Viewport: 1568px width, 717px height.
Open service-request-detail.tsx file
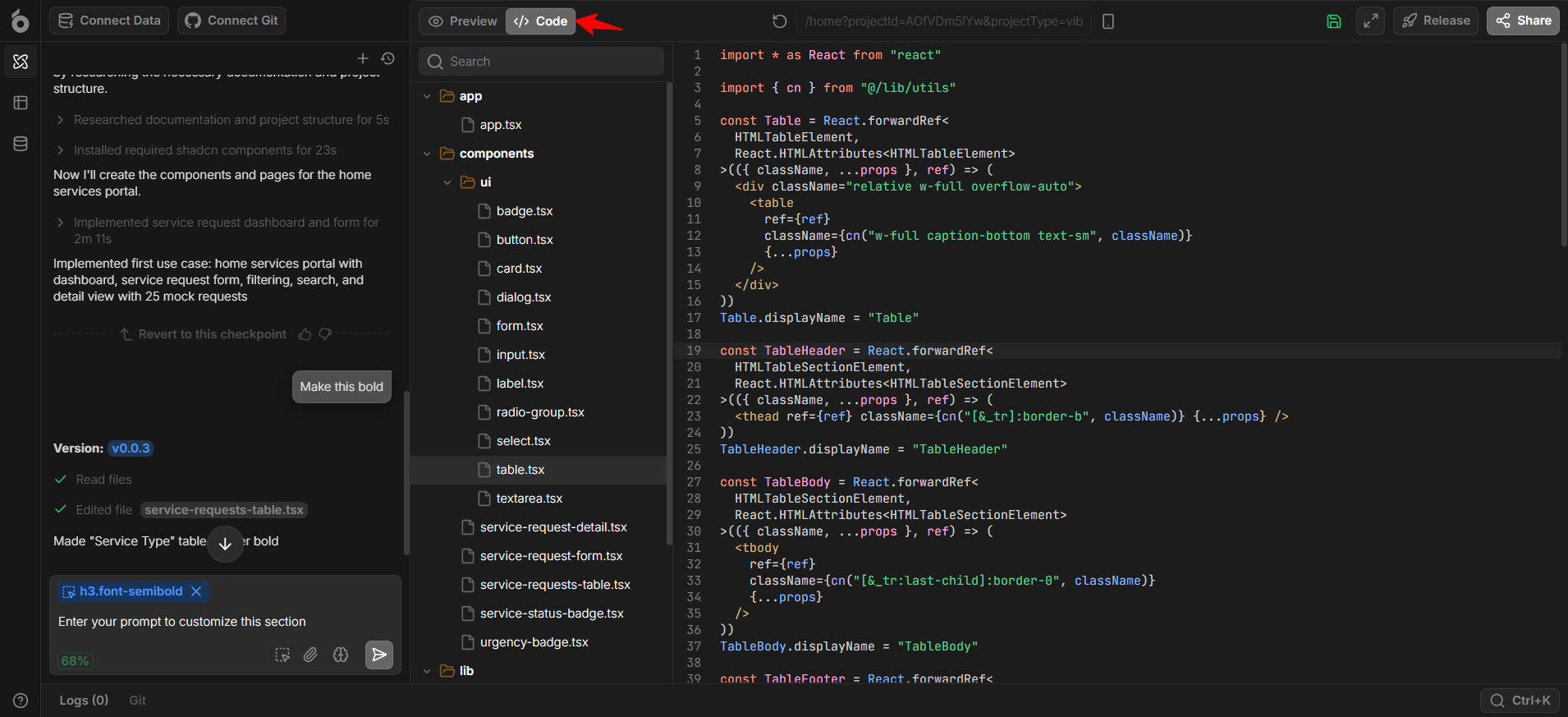click(x=539, y=527)
